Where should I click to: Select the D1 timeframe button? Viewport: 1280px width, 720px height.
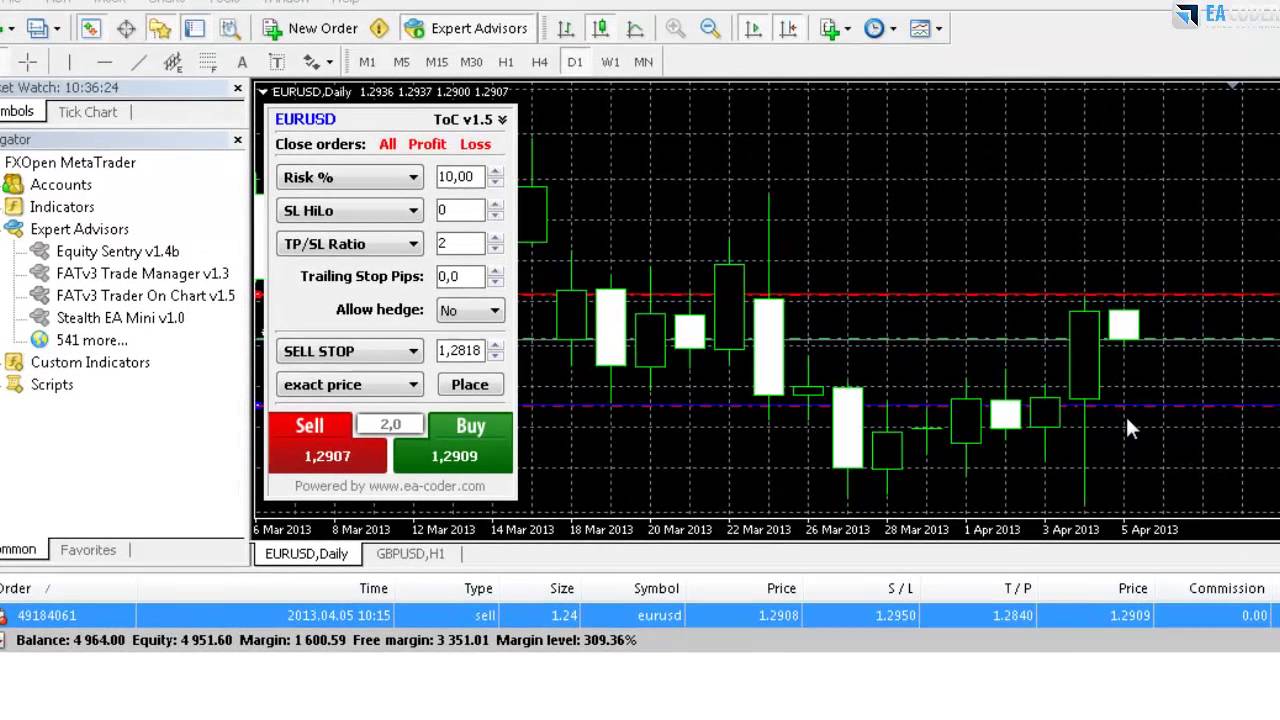click(575, 62)
